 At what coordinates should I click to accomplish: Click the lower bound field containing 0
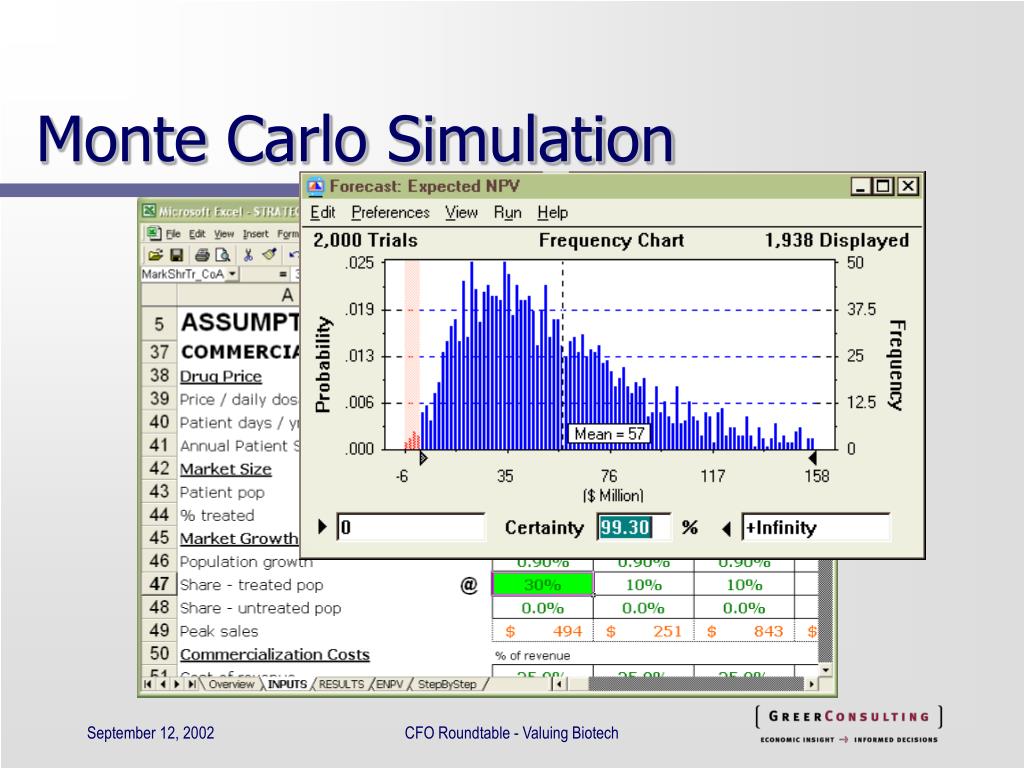(411, 527)
